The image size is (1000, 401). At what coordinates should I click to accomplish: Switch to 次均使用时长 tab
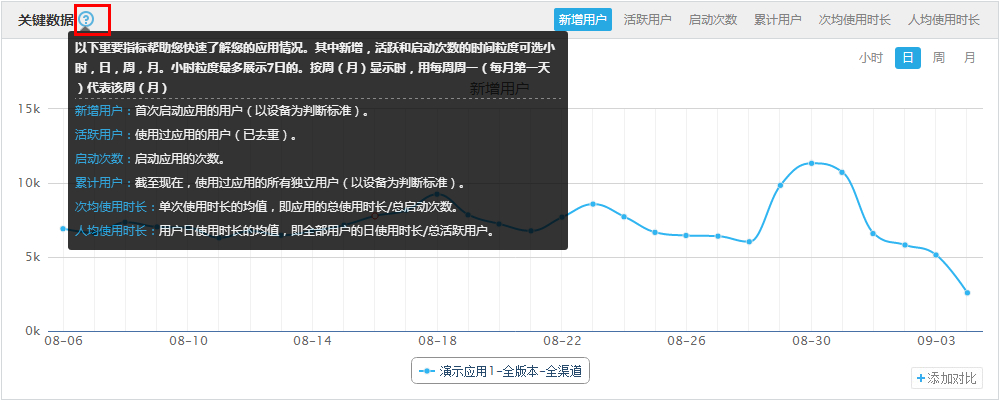tap(855, 20)
